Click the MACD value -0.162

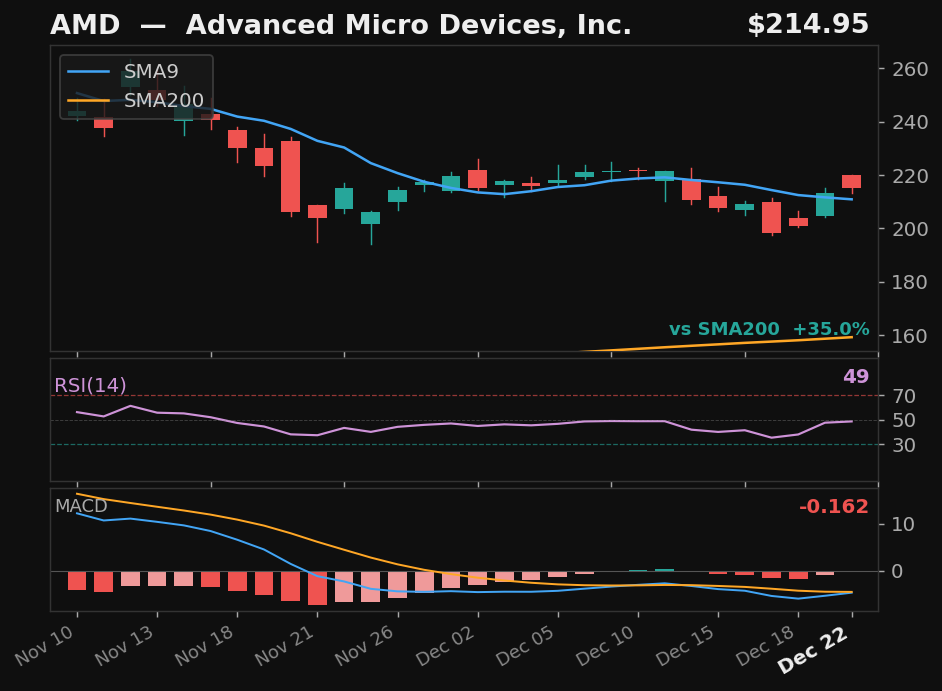(834, 507)
